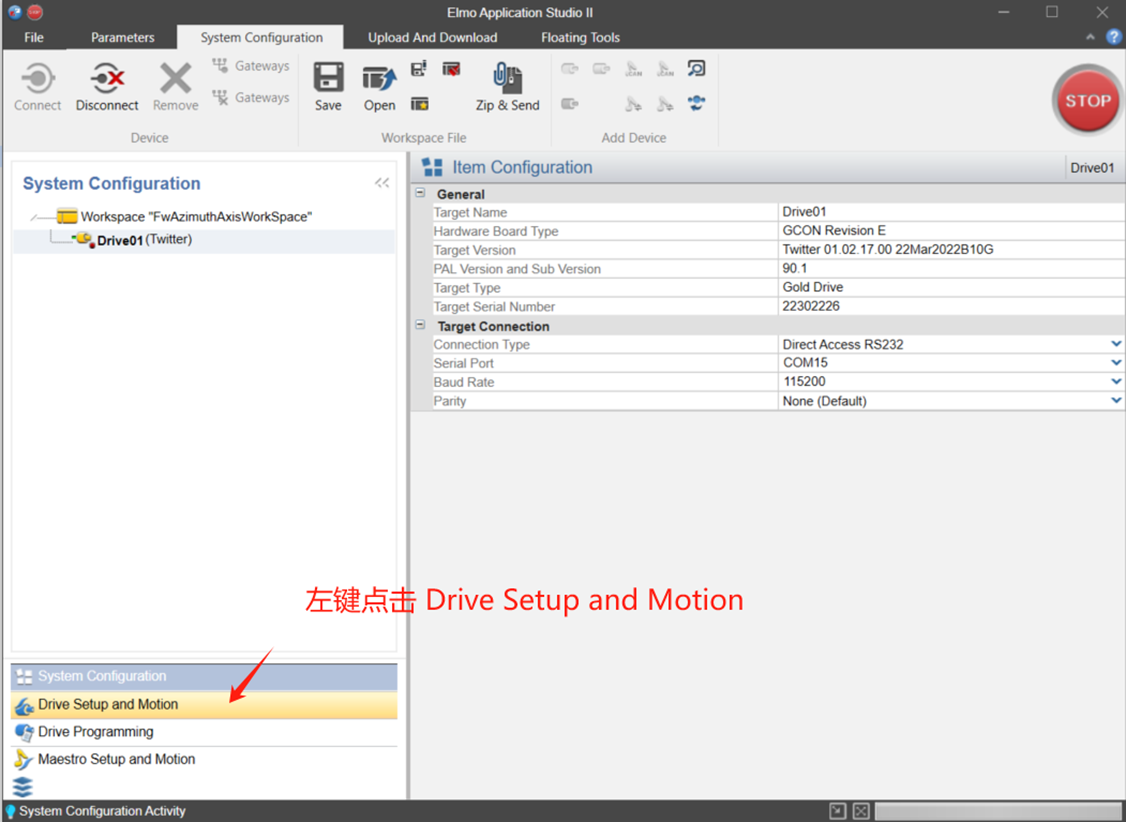Save the workspace with the floppy icon
The height and width of the screenshot is (822, 1126).
(328, 78)
